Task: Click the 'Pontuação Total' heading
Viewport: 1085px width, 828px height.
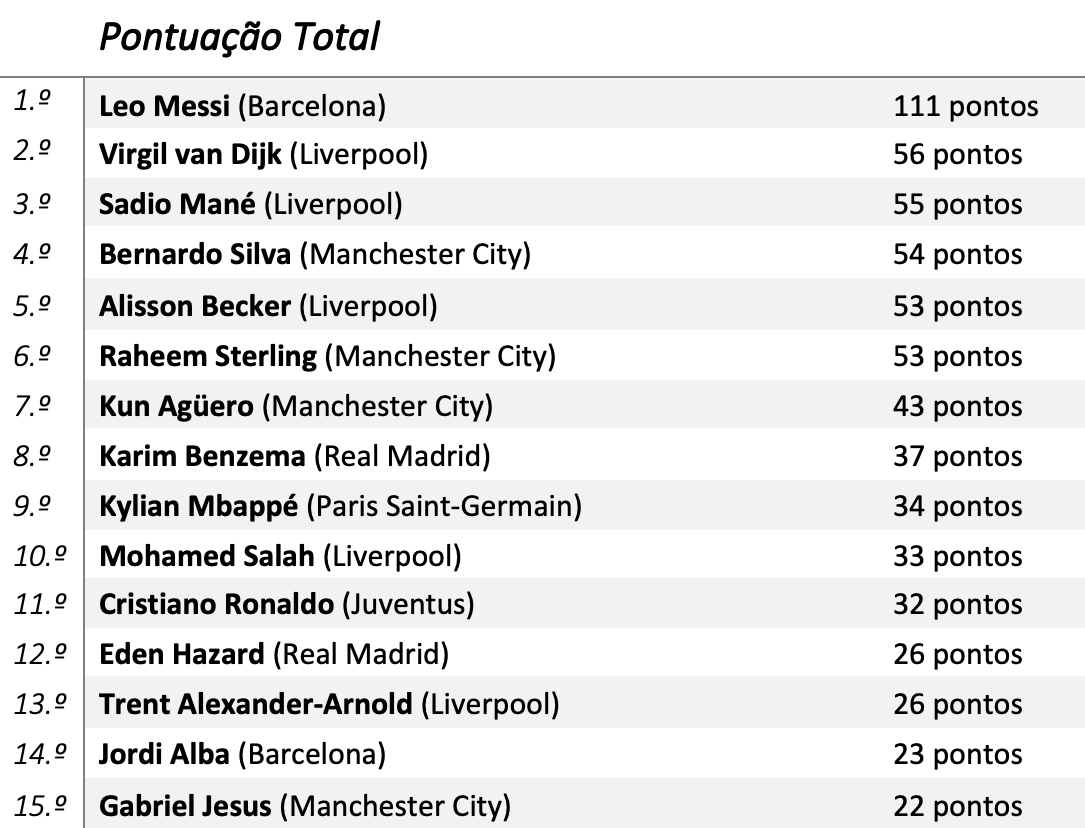Action: coord(239,38)
